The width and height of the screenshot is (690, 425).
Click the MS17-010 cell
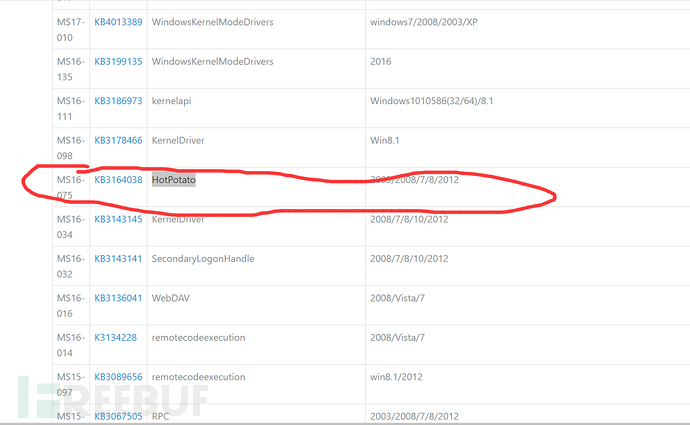point(70,29)
